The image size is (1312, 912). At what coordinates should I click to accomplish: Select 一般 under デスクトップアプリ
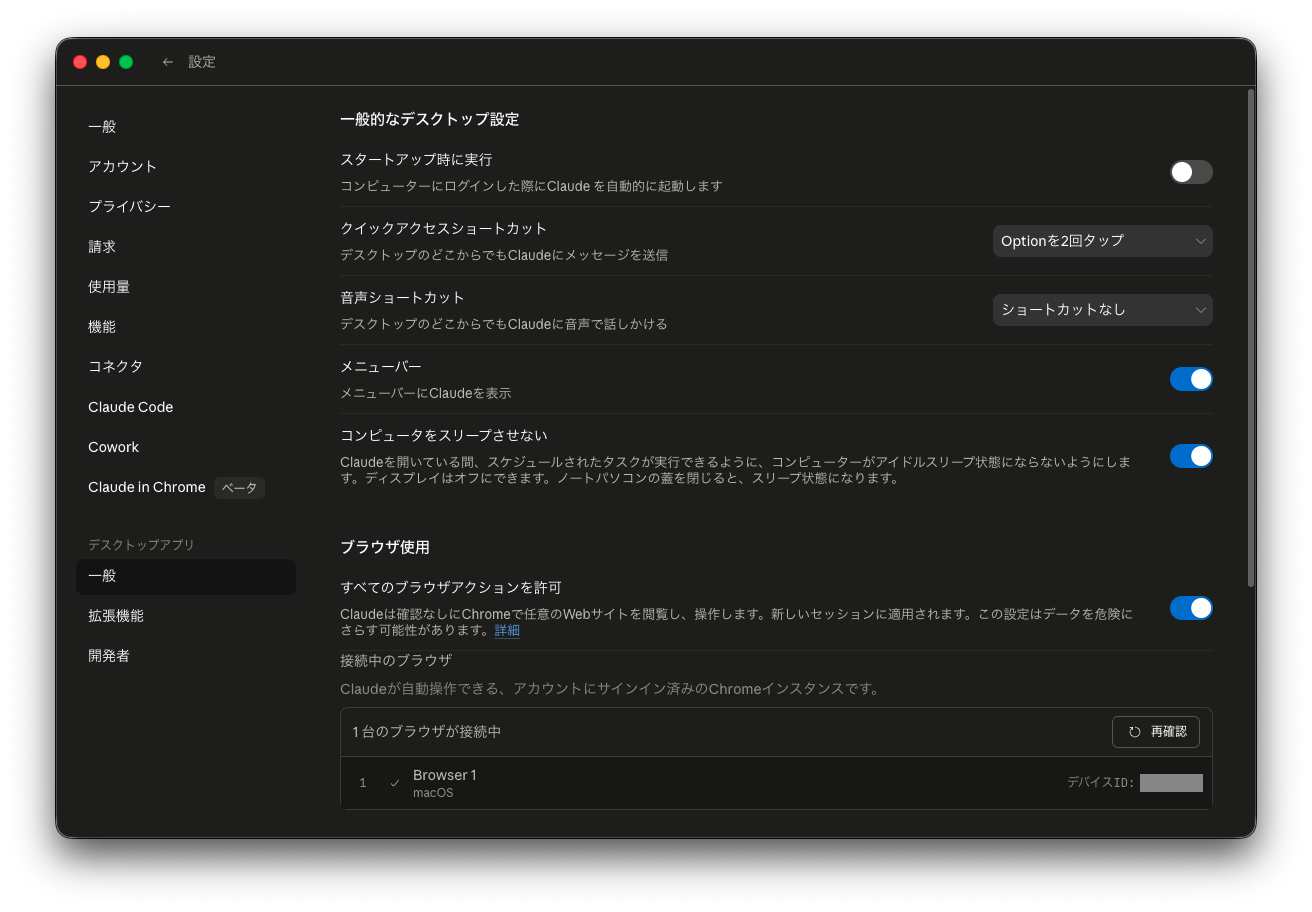tap(185, 576)
